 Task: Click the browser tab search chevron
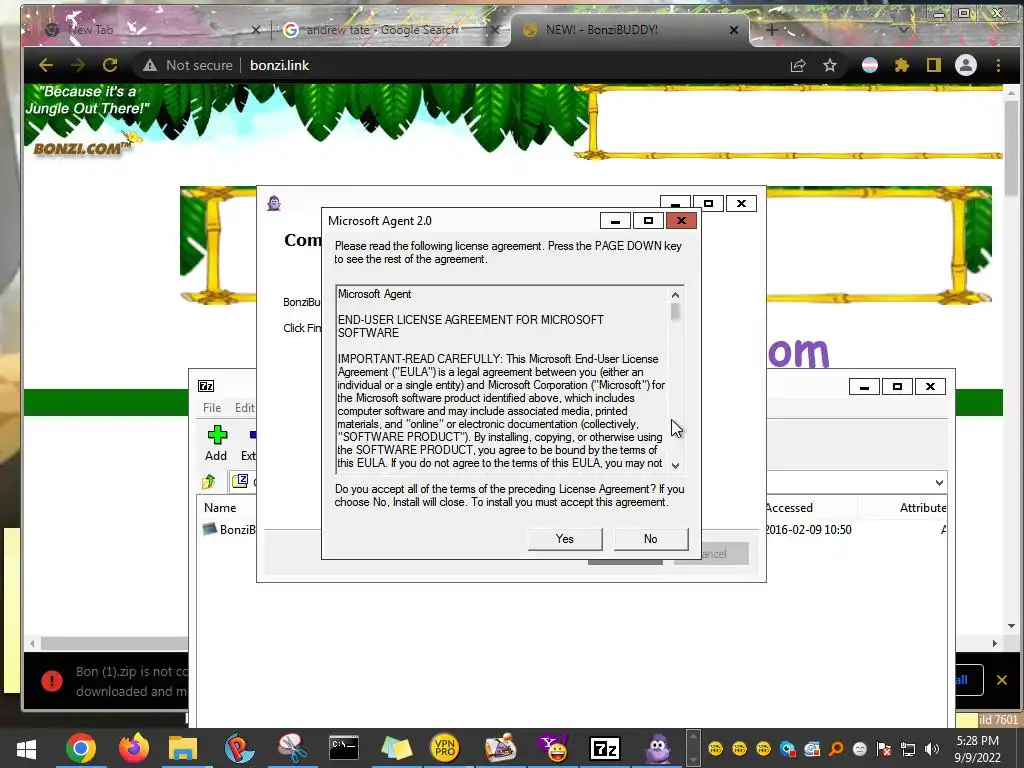(x=904, y=30)
